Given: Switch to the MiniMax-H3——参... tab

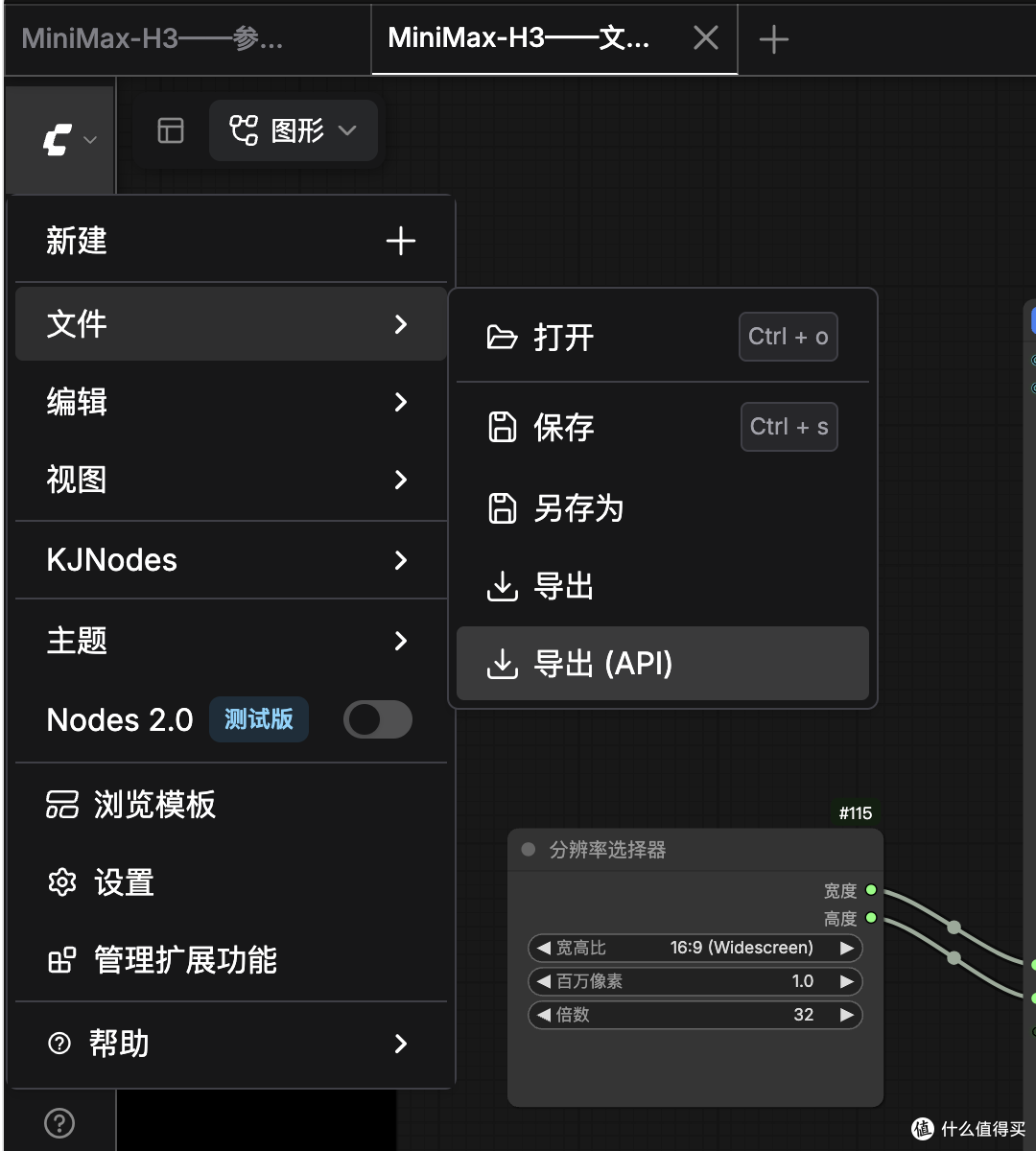Looking at the screenshot, I should (x=153, y=38).
